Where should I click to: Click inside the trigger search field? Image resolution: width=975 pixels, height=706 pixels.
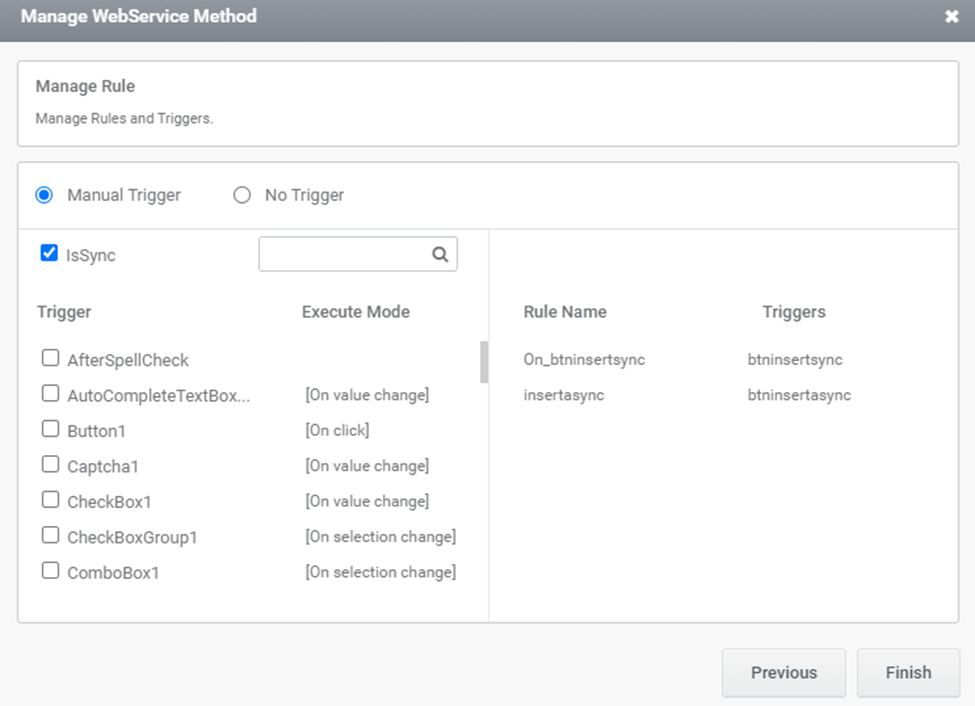pos(345,254)
